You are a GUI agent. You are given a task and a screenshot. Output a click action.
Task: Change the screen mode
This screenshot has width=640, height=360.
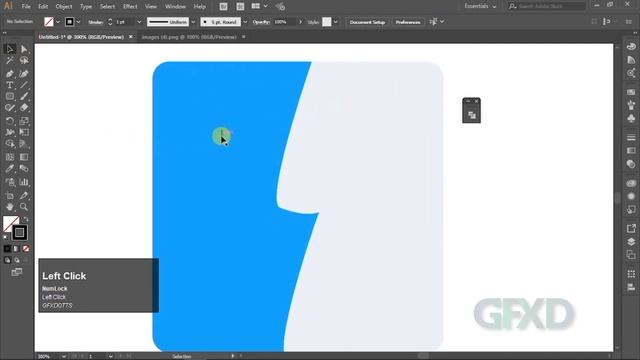coord(17,272)
